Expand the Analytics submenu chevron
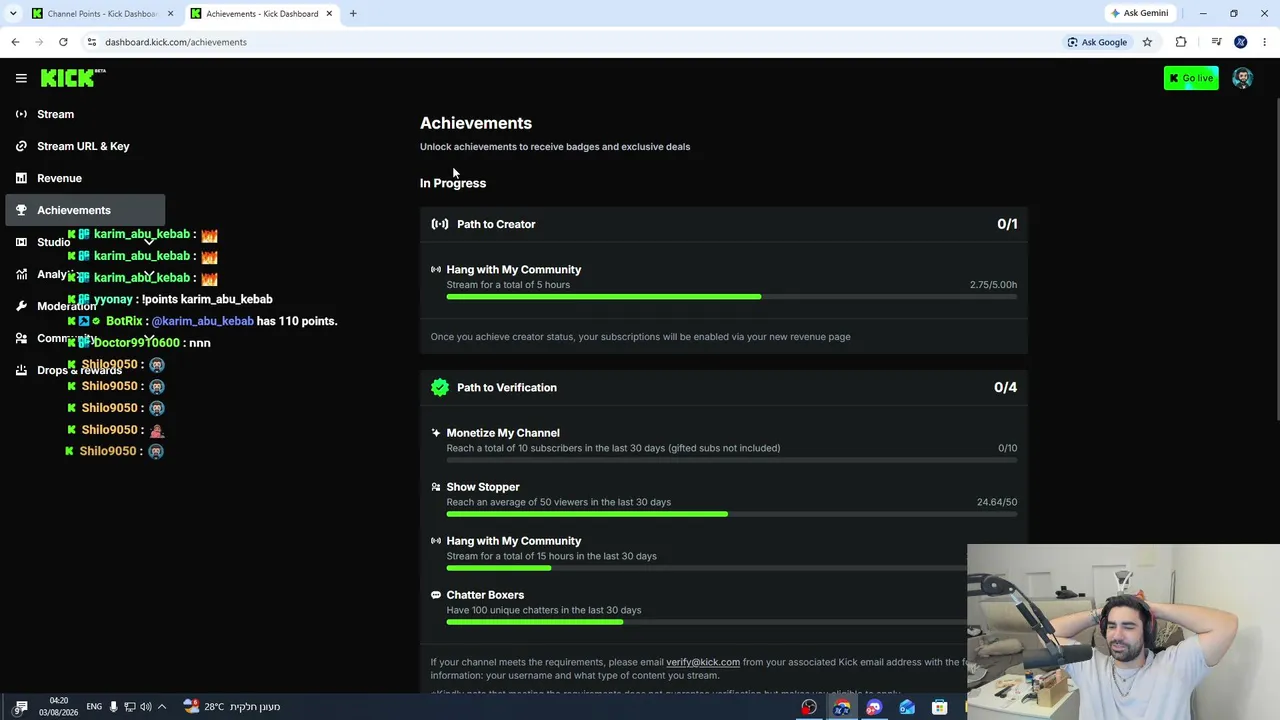Image resolution: width=1280 pixels, height=720 pixels. pos(149,274)
